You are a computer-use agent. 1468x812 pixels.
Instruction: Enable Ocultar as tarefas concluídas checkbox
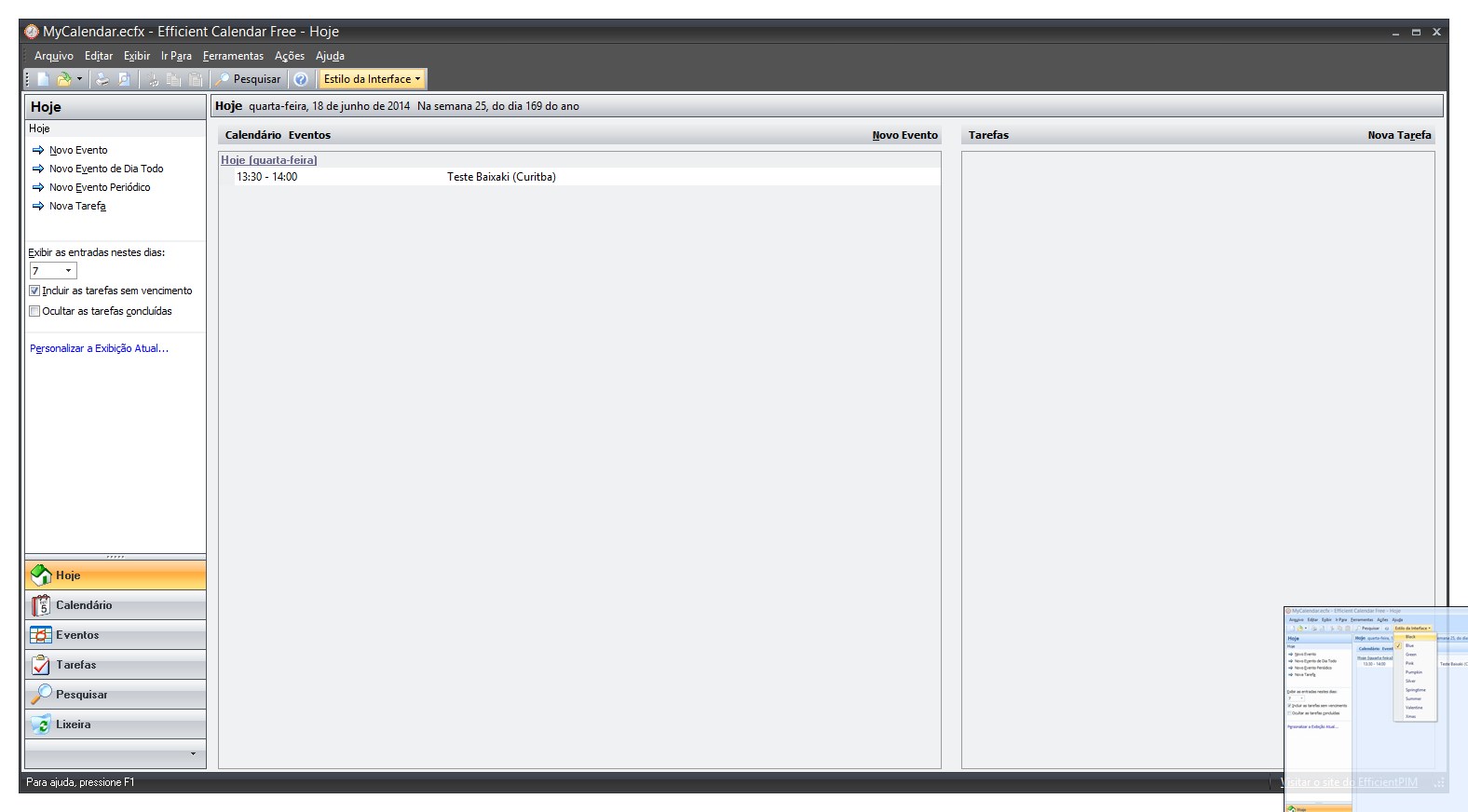(x=34, y=311)
